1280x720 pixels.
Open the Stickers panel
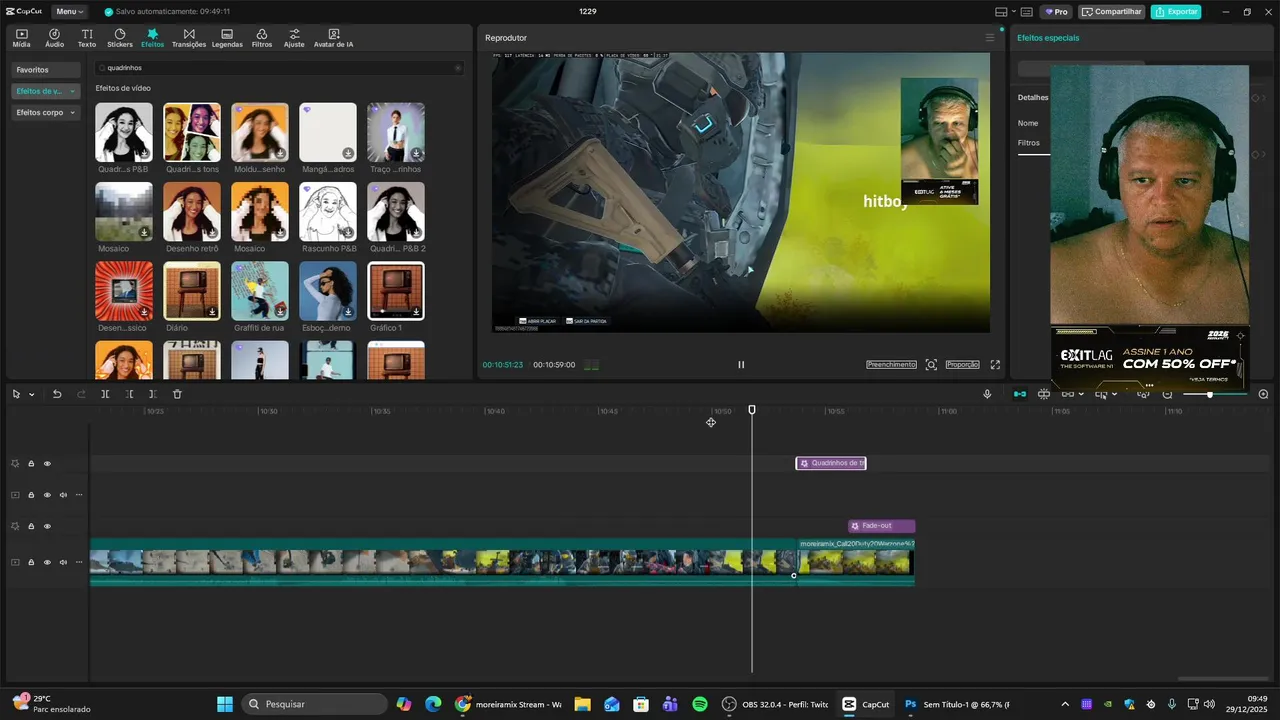coord(120,38)
